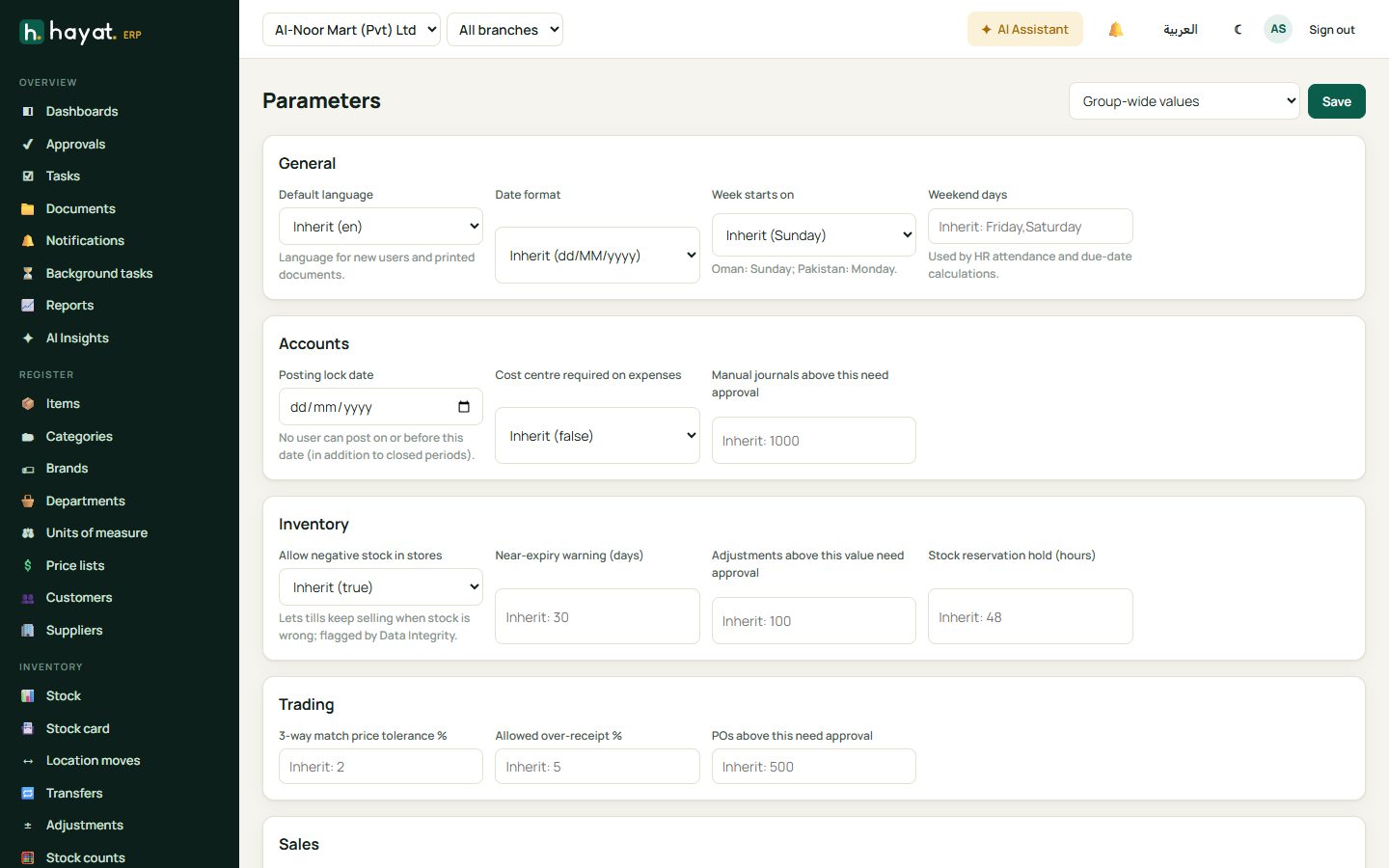Viewport: 1389px width, 868px height.
Task: Click the Tasks sidebar icon
Action: (x=28, y=176)
